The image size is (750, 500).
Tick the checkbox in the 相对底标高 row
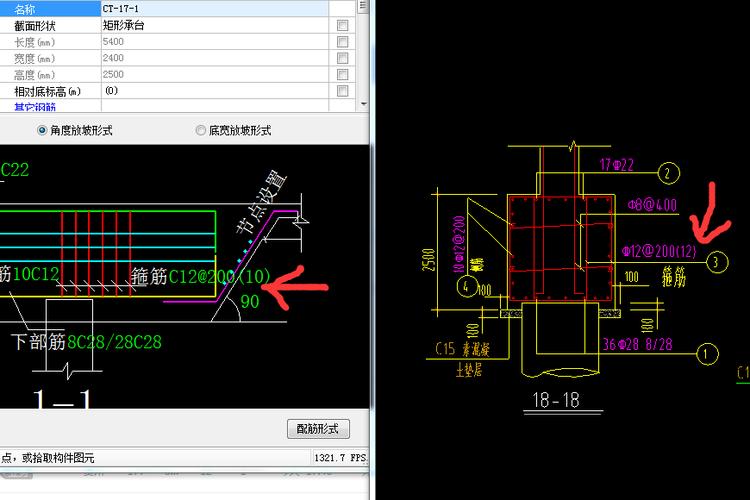(x=343, y=90)
